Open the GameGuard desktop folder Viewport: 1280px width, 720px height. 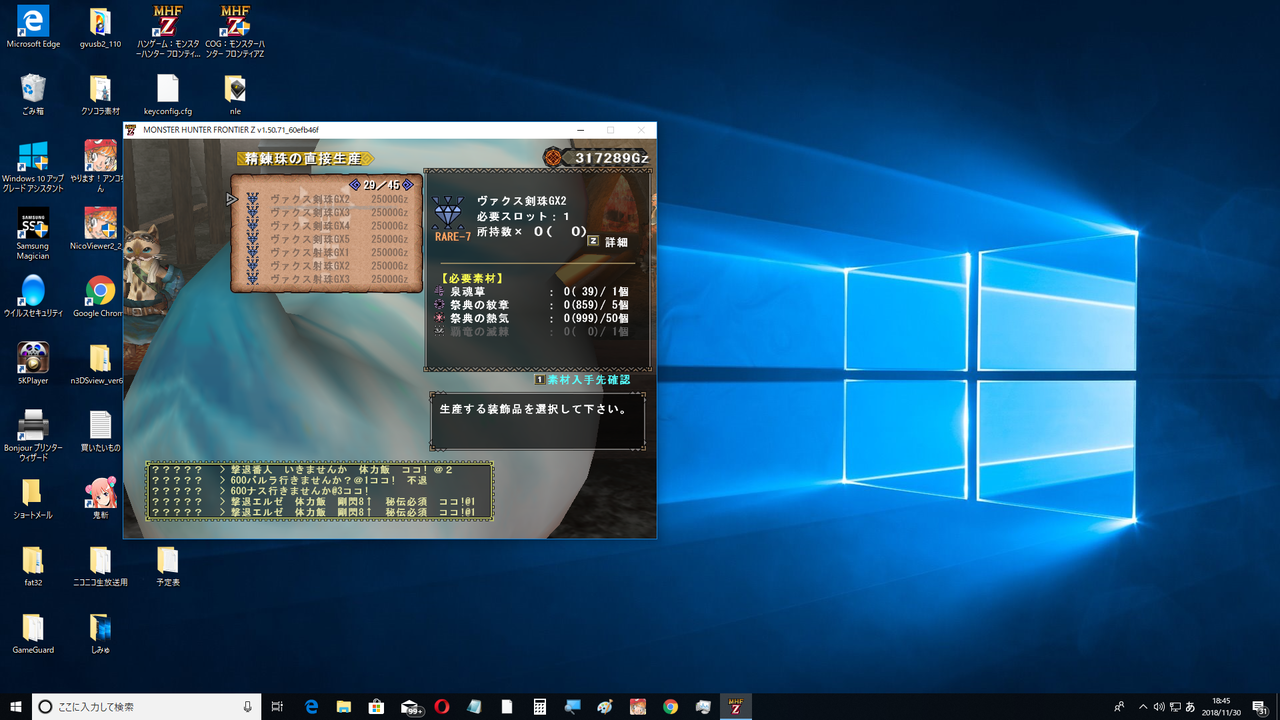[33, 634]
